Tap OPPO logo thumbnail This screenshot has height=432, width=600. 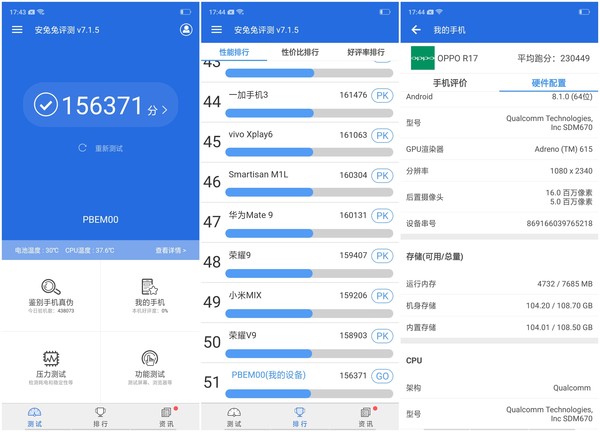[x=422, y=58]
